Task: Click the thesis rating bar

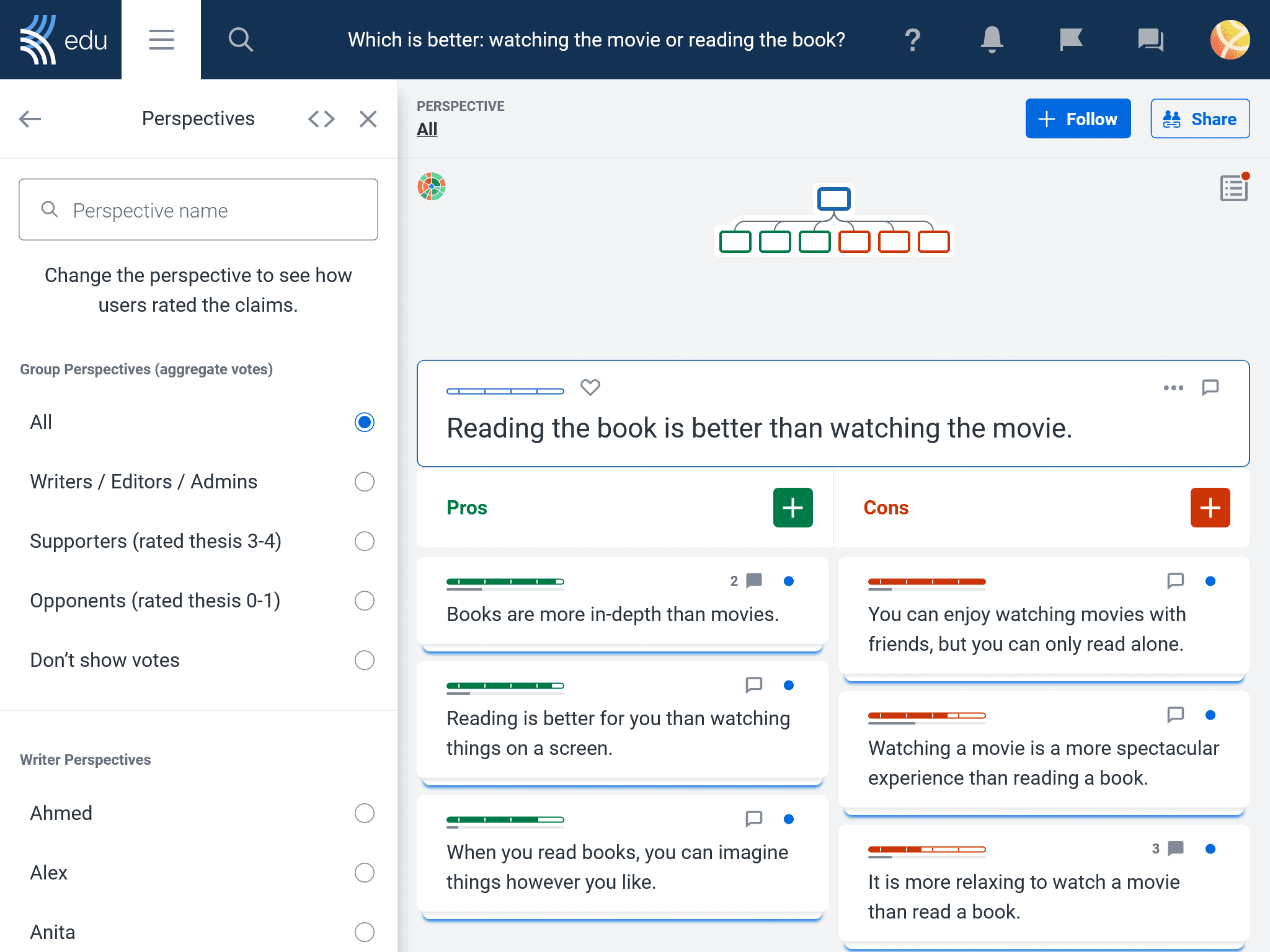Action: click(505, 391)
